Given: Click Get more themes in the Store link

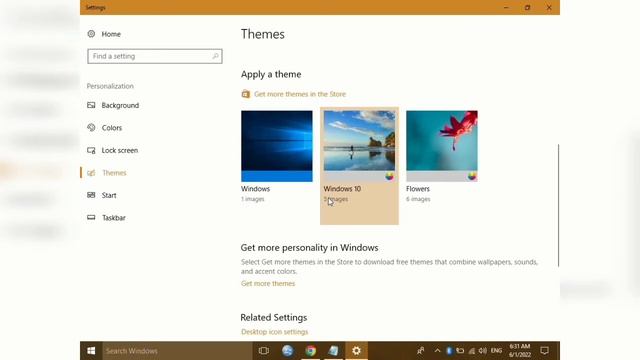Looking at the screenshot, I should point(300,94).
